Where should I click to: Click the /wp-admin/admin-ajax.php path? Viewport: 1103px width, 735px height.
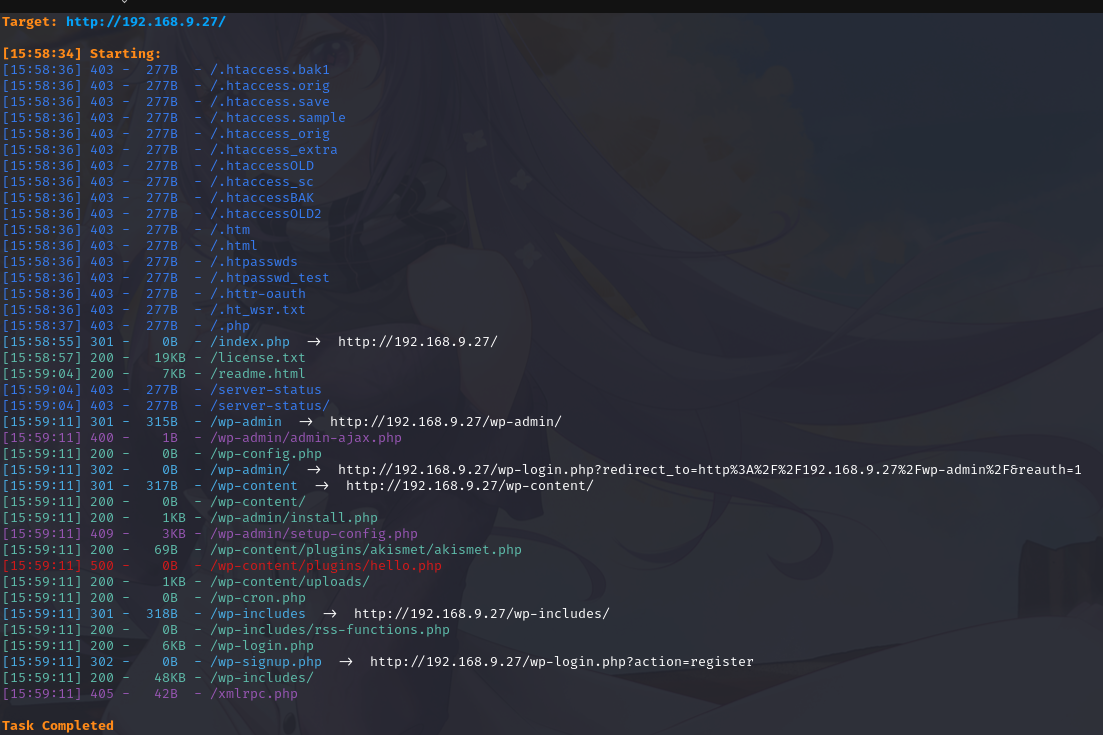pos(306,437)
